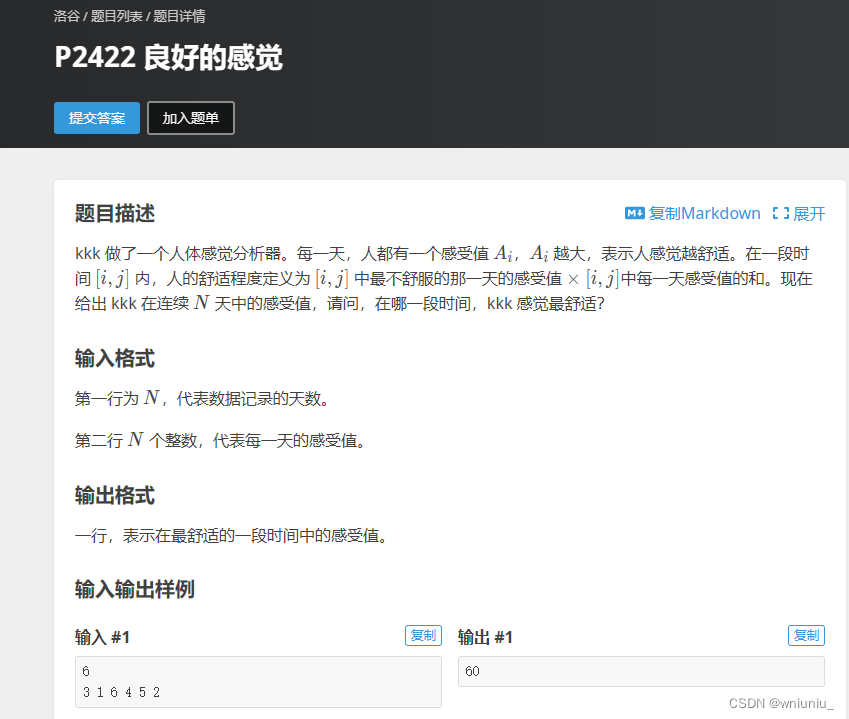
Task: Click the 输入输出样例 heading
Action: 135,589
